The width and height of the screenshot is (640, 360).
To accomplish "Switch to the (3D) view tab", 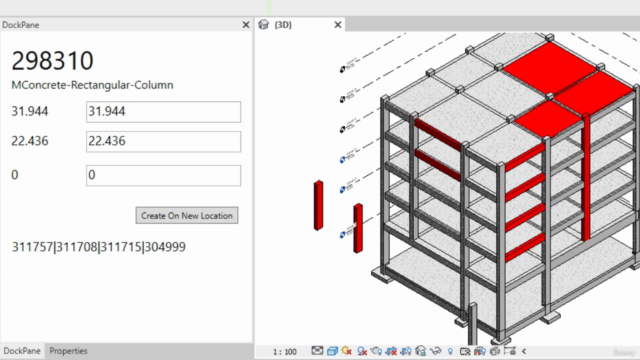I will pos(283,25).
